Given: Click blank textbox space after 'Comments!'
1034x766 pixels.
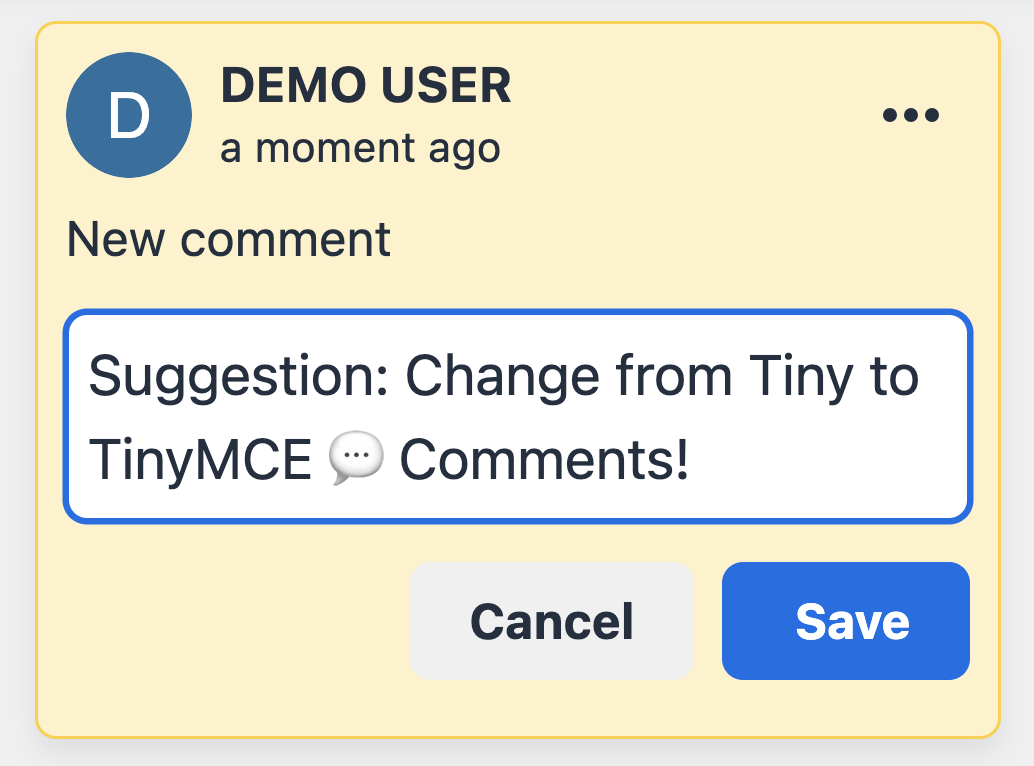Looking at the screenshot, I should click(830, 464).
